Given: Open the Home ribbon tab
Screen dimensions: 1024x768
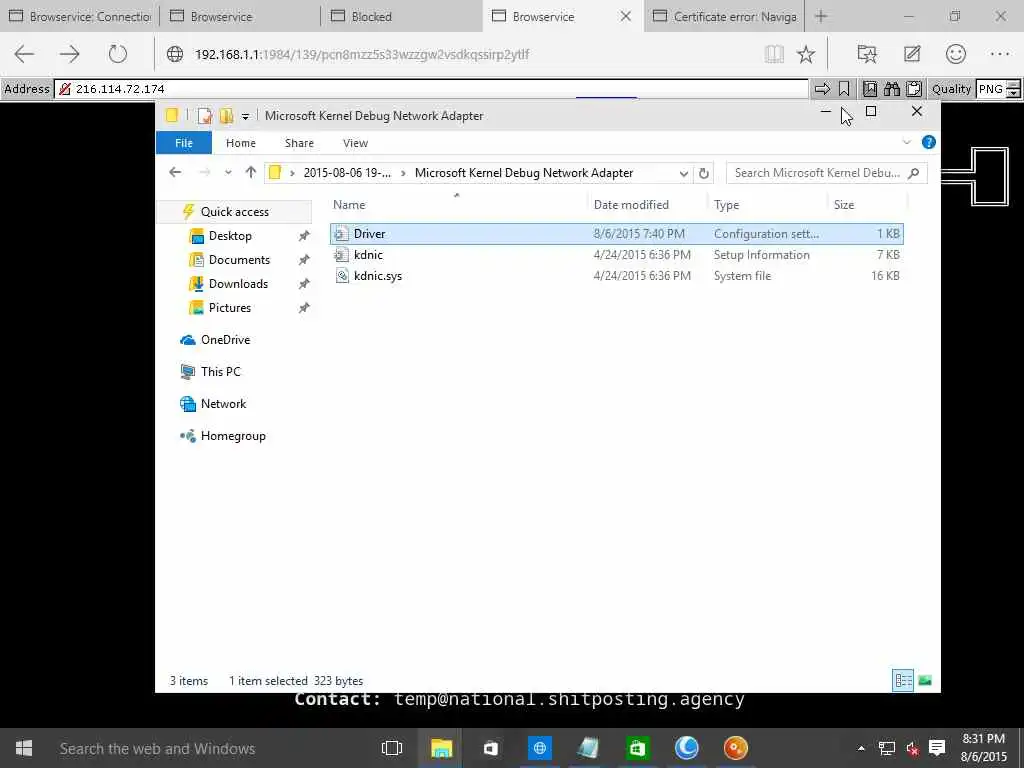Looking at the screenshot, I should [241, 143].
